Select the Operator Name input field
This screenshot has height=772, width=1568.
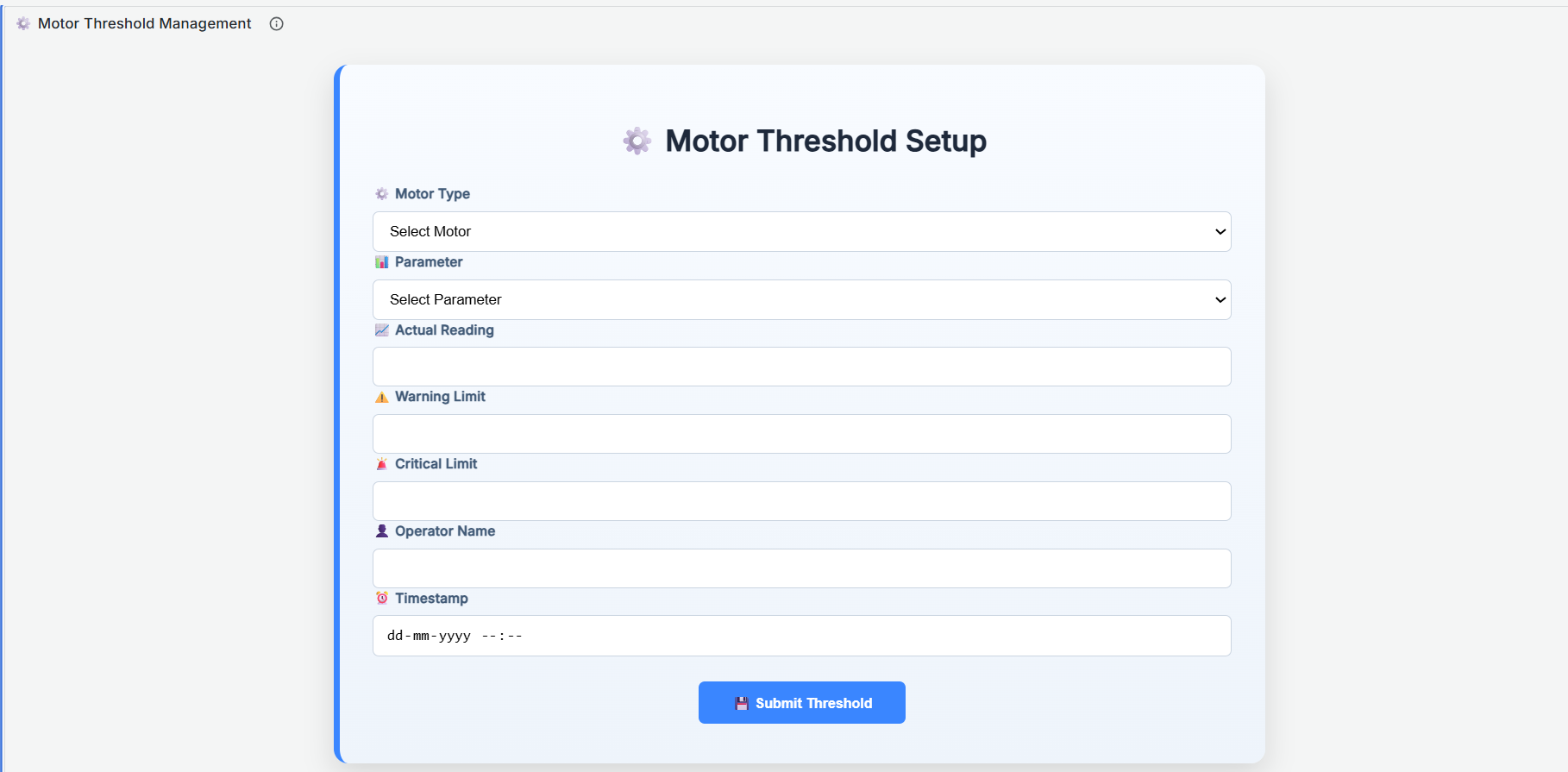pyautogui.click(x=801, y=568)
